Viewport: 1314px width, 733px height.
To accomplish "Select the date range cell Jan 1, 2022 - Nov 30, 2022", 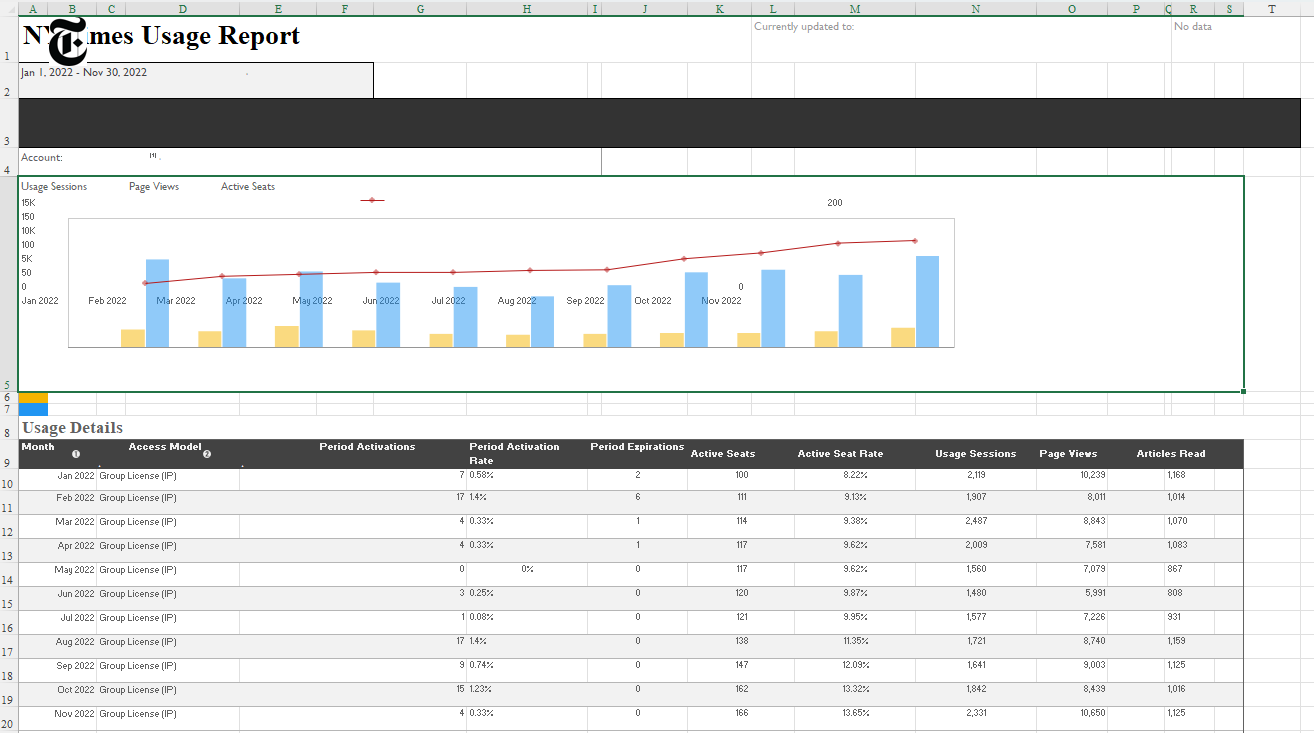I will click(x=195, y=80).
